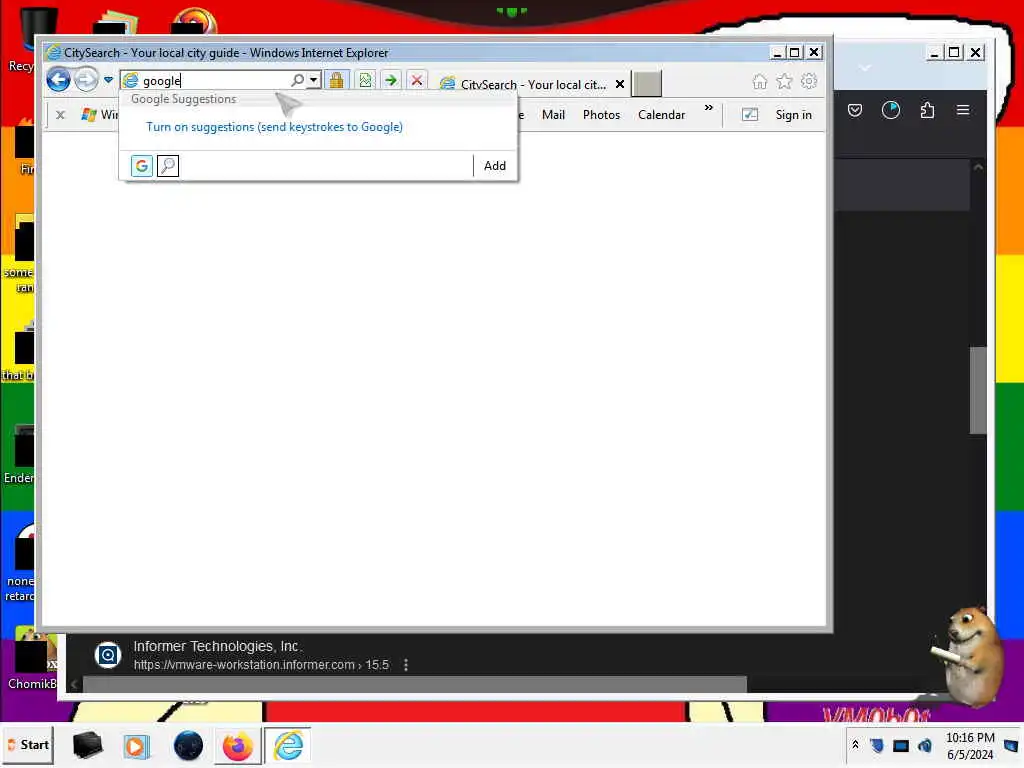Open Photos from the toolbar
Screen dimensions: 1024x768
601,115
